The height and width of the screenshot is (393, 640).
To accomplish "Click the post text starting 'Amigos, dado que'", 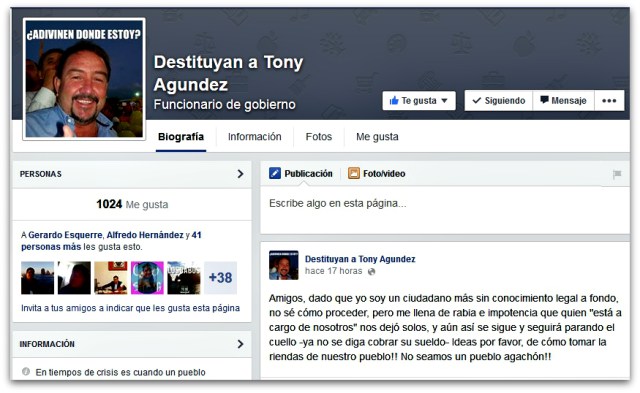I will [x=445, y=327].
